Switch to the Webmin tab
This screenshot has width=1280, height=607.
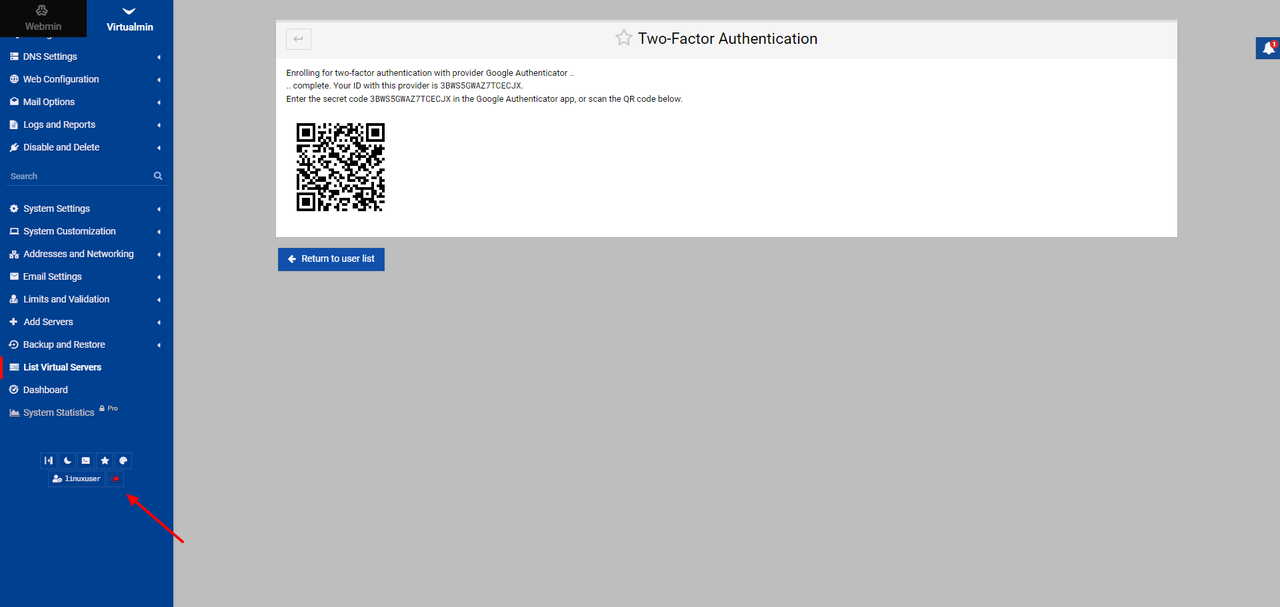(x=43, y=18)
